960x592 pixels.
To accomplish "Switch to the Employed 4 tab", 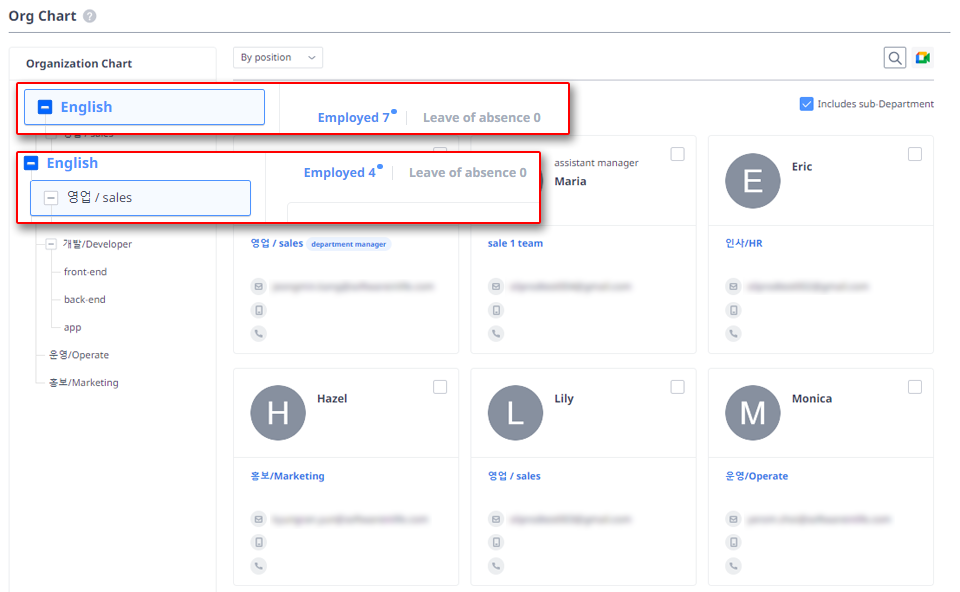I will point(339,173).
